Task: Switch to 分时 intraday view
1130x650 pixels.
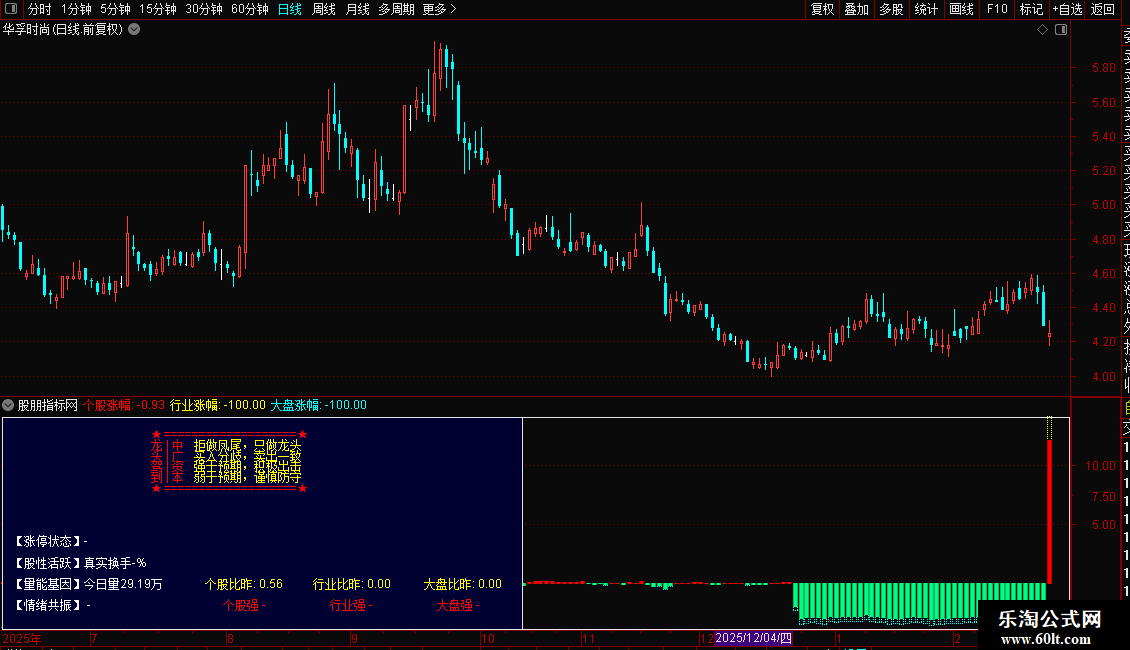Action: coord(40,9)
